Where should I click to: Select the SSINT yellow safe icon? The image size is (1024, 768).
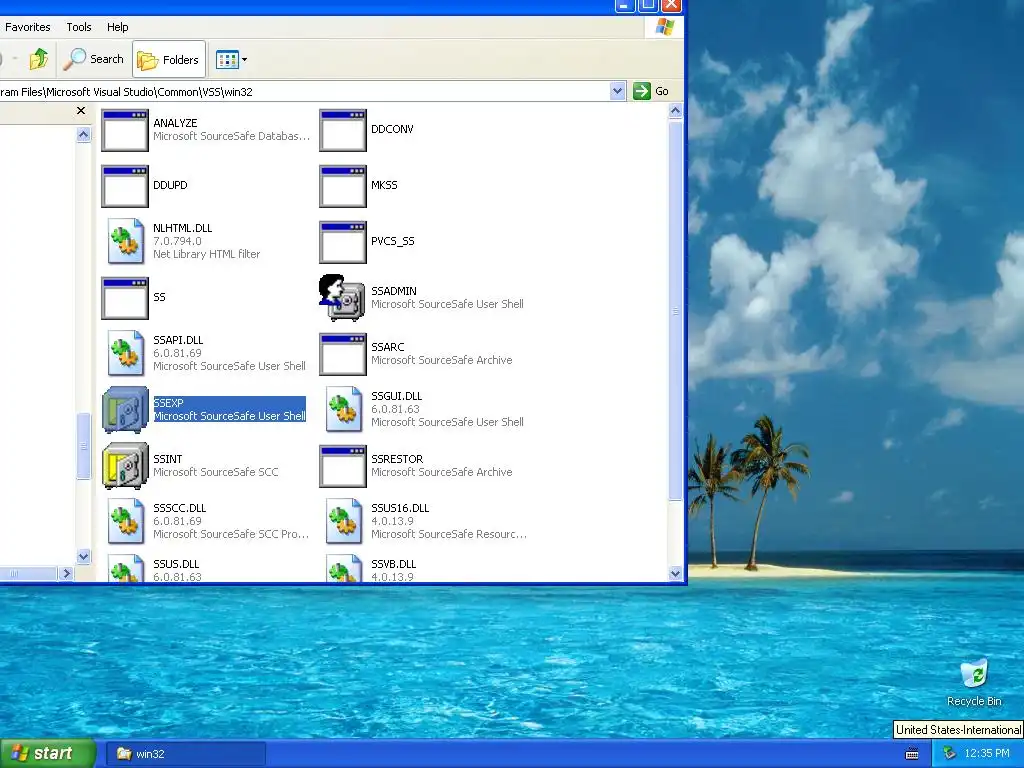125,466
